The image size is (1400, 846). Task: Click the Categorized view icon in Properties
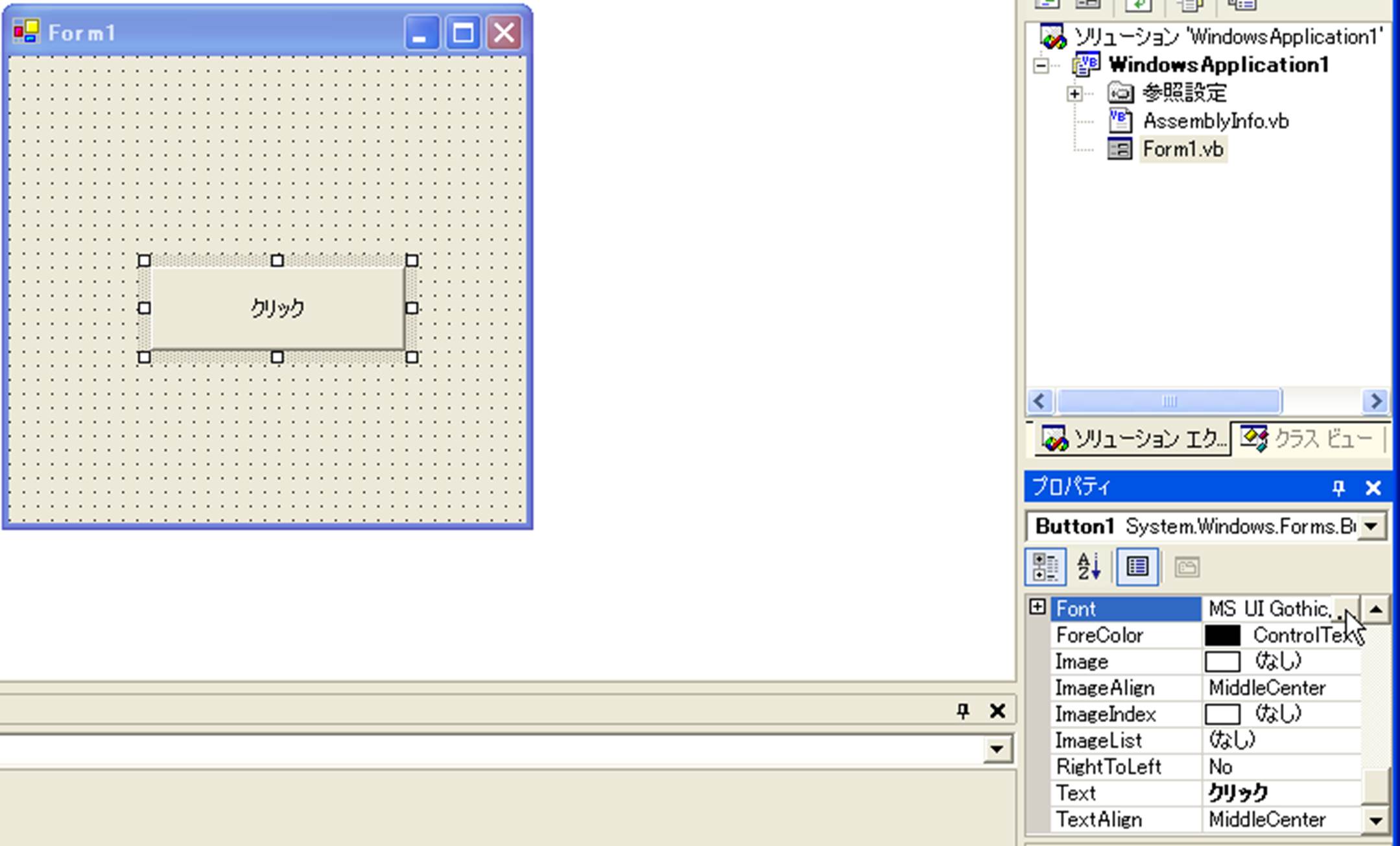1045,567
